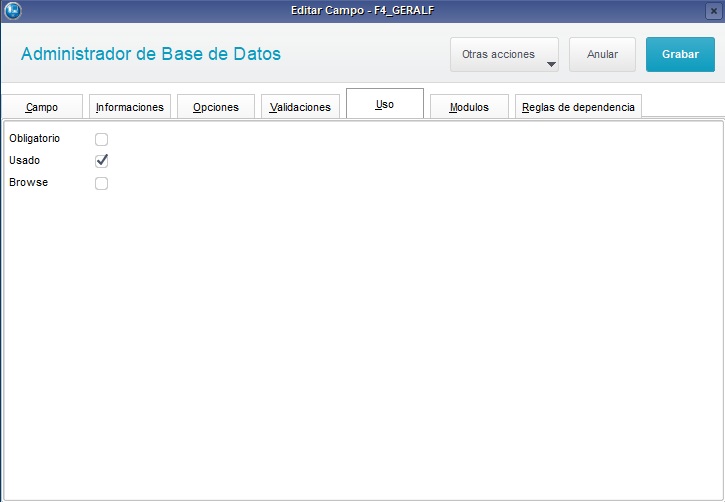Click the Uso tab

[385, 104]
